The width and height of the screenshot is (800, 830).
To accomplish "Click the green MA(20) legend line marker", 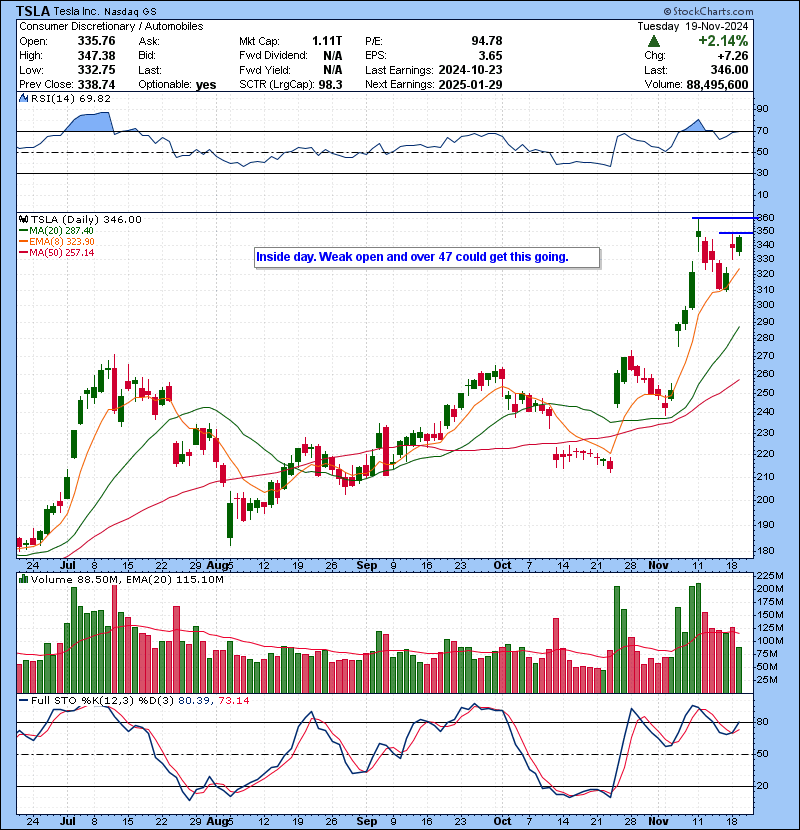I will pyautogui.click(x=23, y=231).
